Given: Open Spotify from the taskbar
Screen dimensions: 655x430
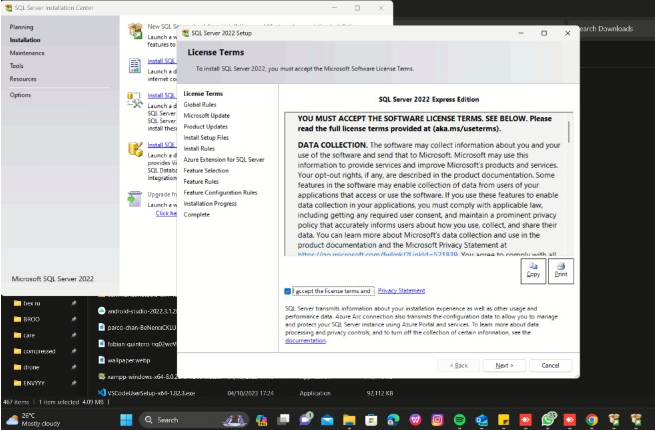Looking at the screenshot, I should click(459, 420).
